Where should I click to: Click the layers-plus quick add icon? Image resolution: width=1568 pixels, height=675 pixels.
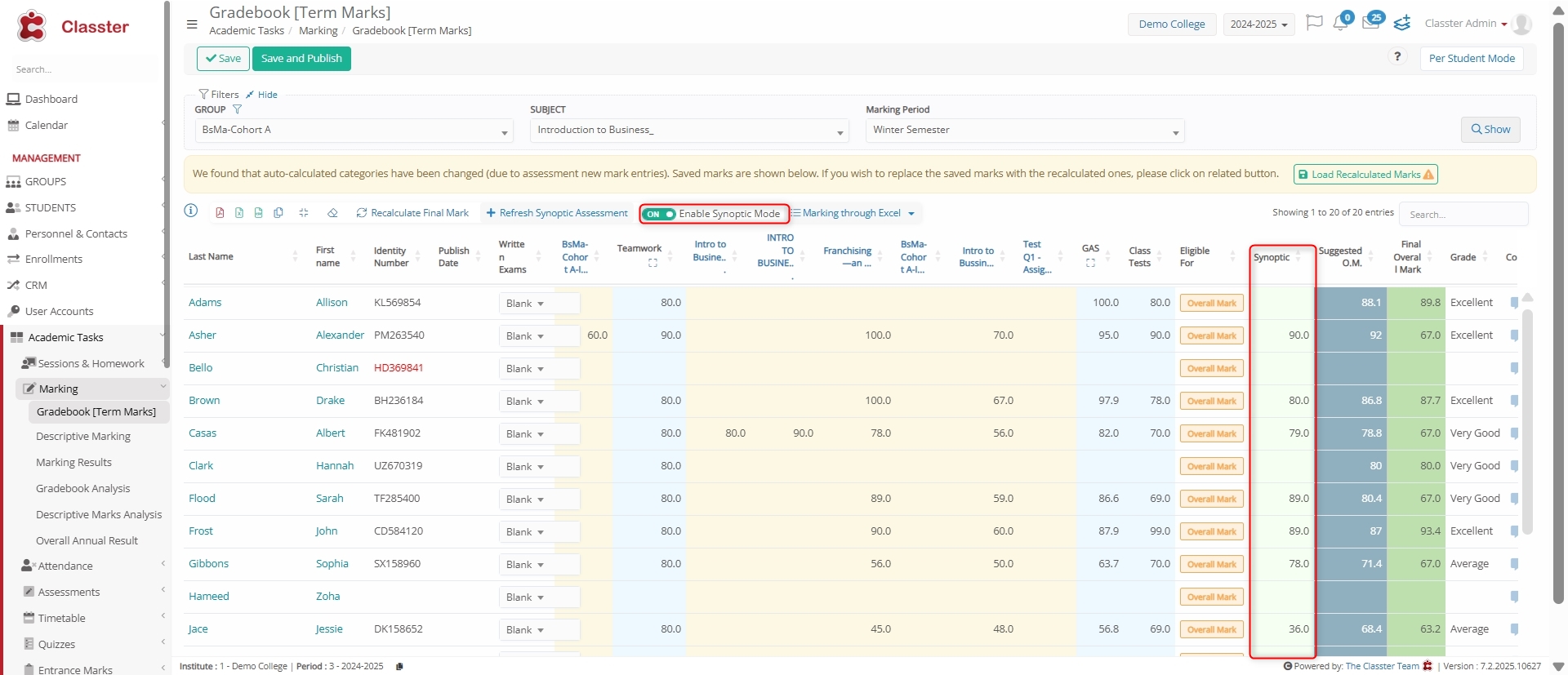(1402, 23)
